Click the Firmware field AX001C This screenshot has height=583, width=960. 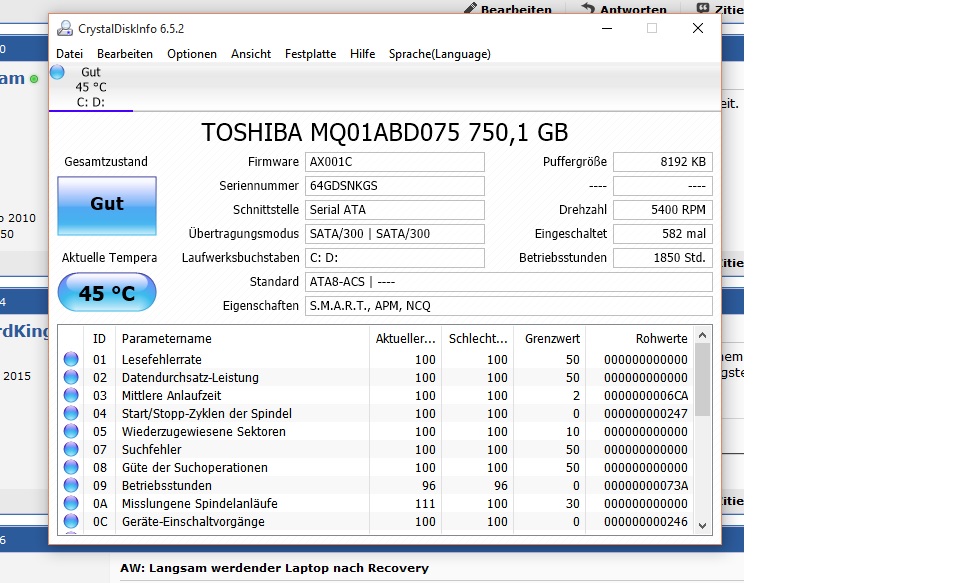point(395,162)
